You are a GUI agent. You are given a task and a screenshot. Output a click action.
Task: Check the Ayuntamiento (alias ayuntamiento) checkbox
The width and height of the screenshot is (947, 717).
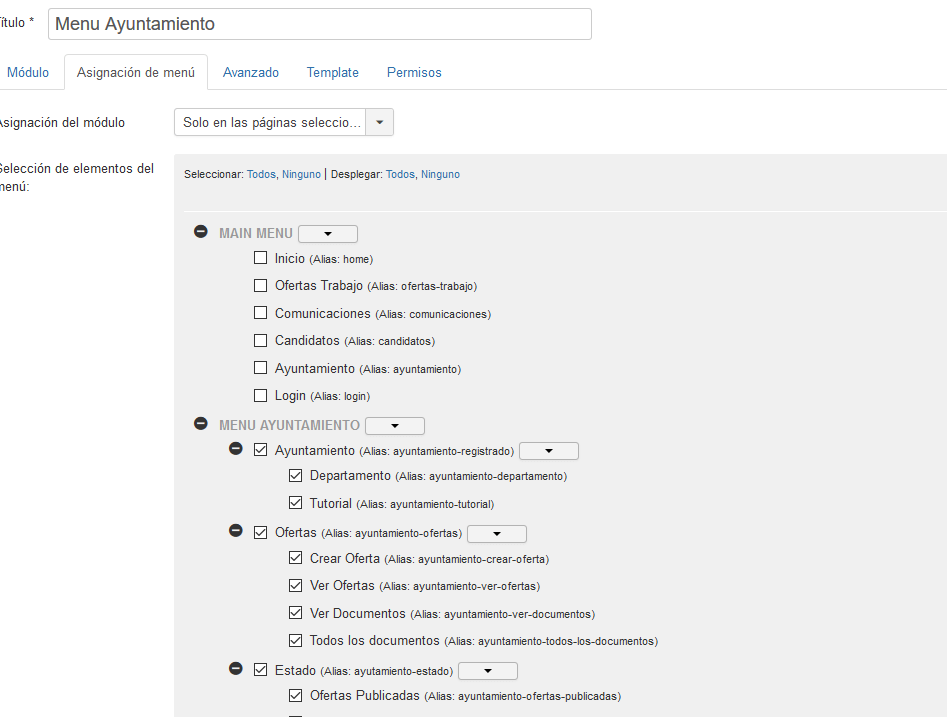[260, 368]
